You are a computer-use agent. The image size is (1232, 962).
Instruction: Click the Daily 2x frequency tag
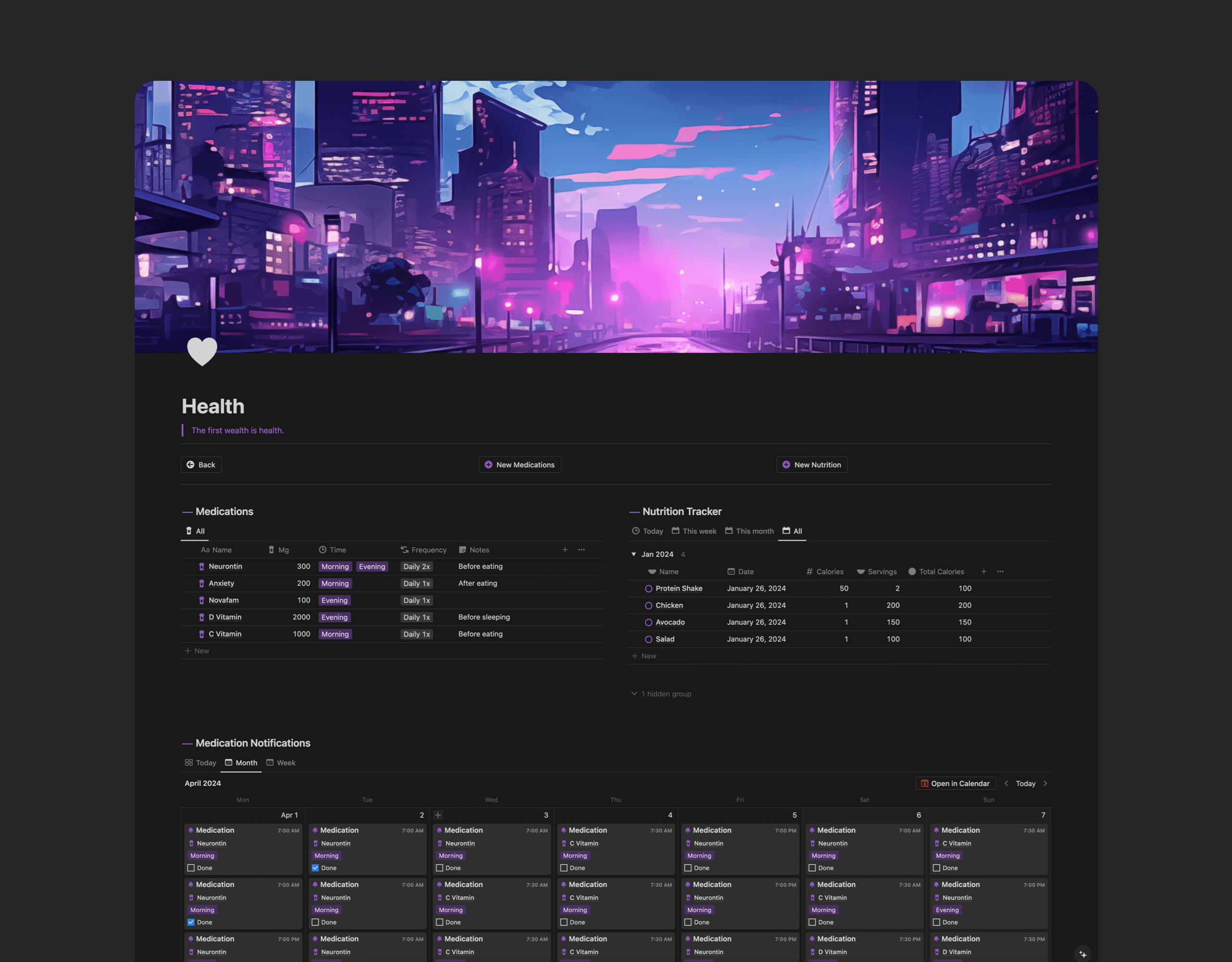click(417, 567)
